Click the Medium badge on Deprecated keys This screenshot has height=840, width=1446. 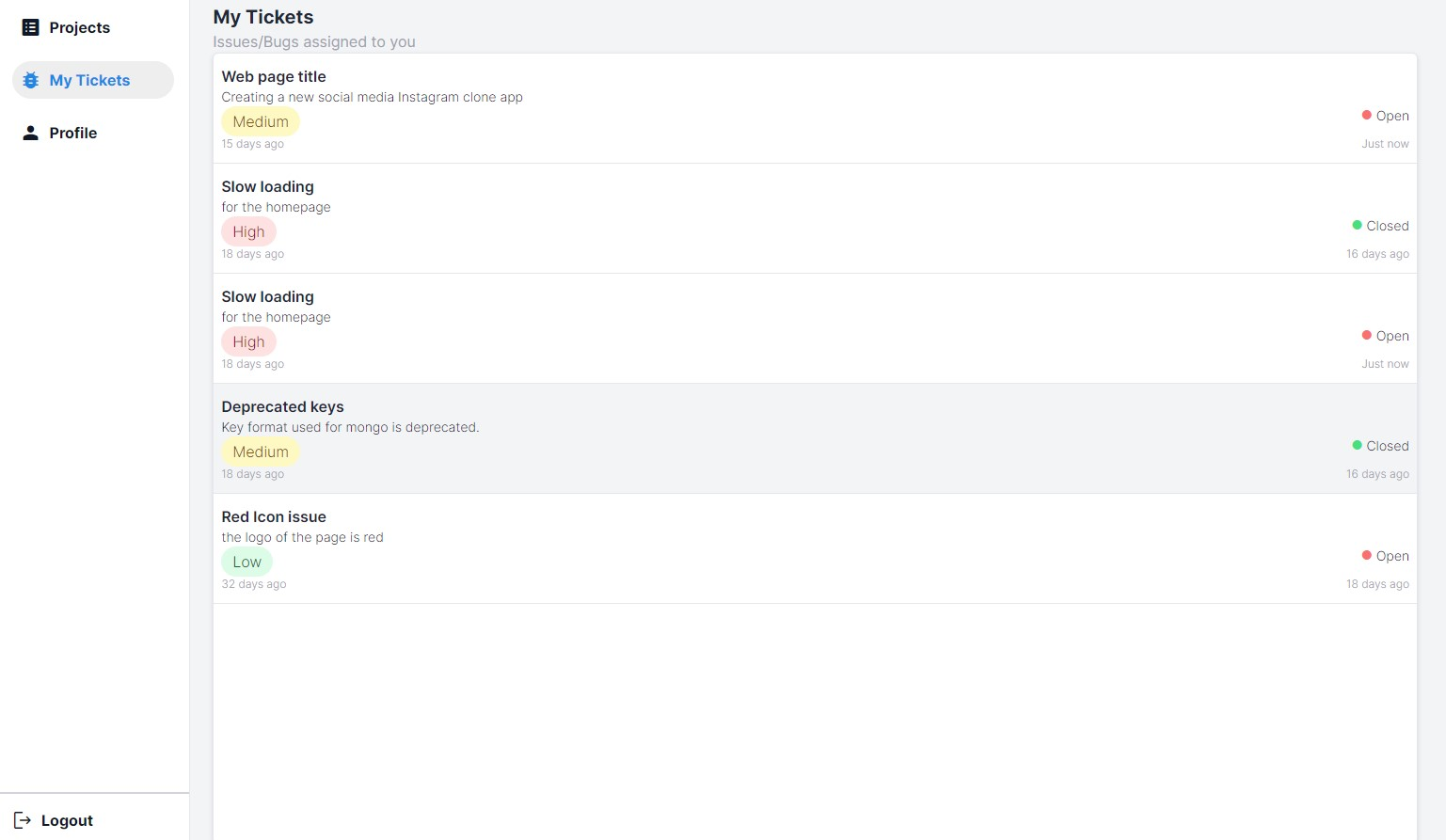pos(261,452)
